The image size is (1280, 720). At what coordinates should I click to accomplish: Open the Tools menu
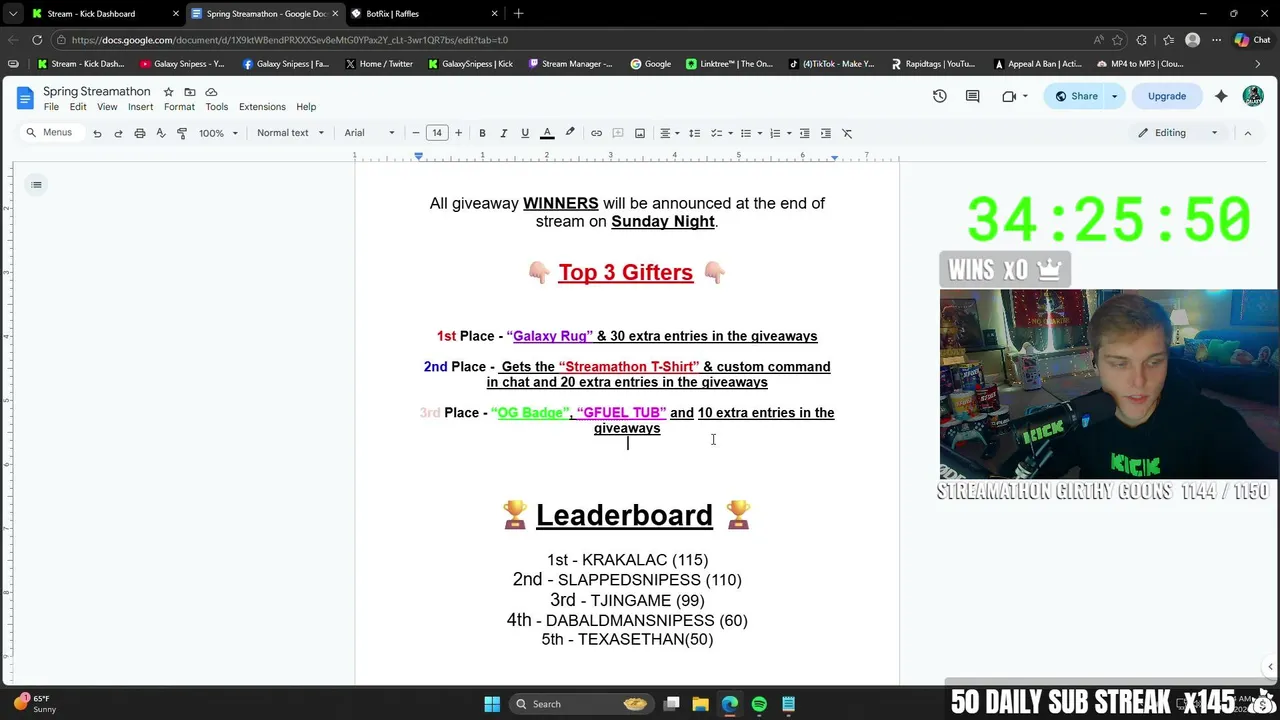(x=217, y=107)
